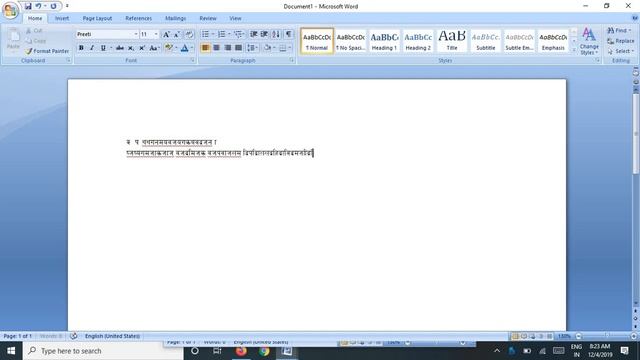Save the document from Quick Access toolbar
This screenshot has height=360, width=640.
28,6
